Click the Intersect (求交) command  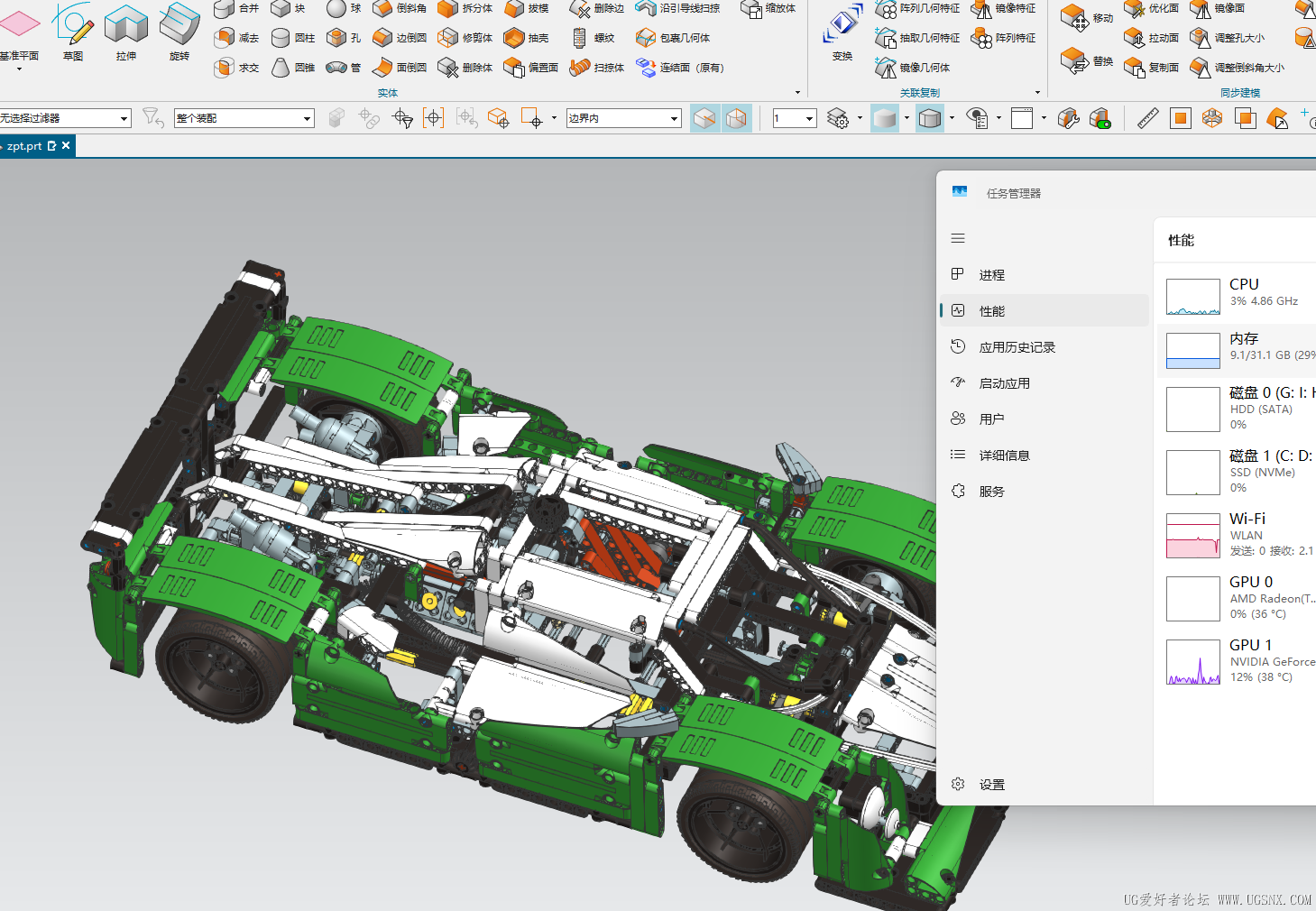click(x=237, y=68)
